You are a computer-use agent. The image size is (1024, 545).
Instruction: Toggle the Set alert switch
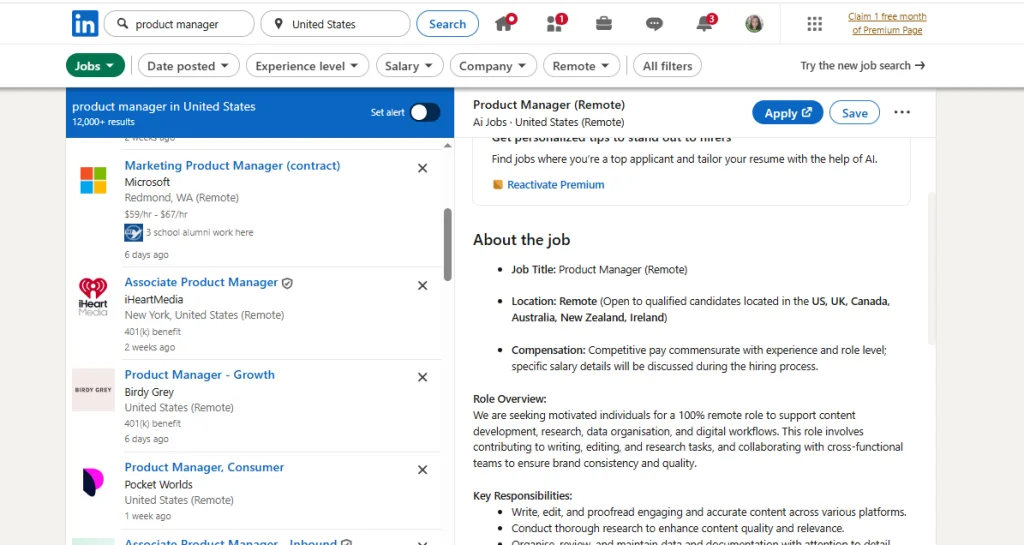[x=425, y=112]
